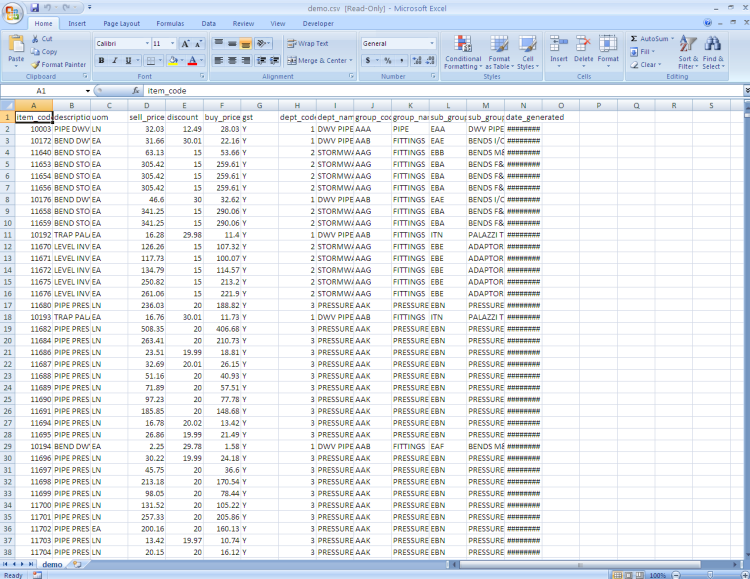Screen dimensions: 750x579
Task: Open Format as Table gallery
Action: [x=499, y=52]
